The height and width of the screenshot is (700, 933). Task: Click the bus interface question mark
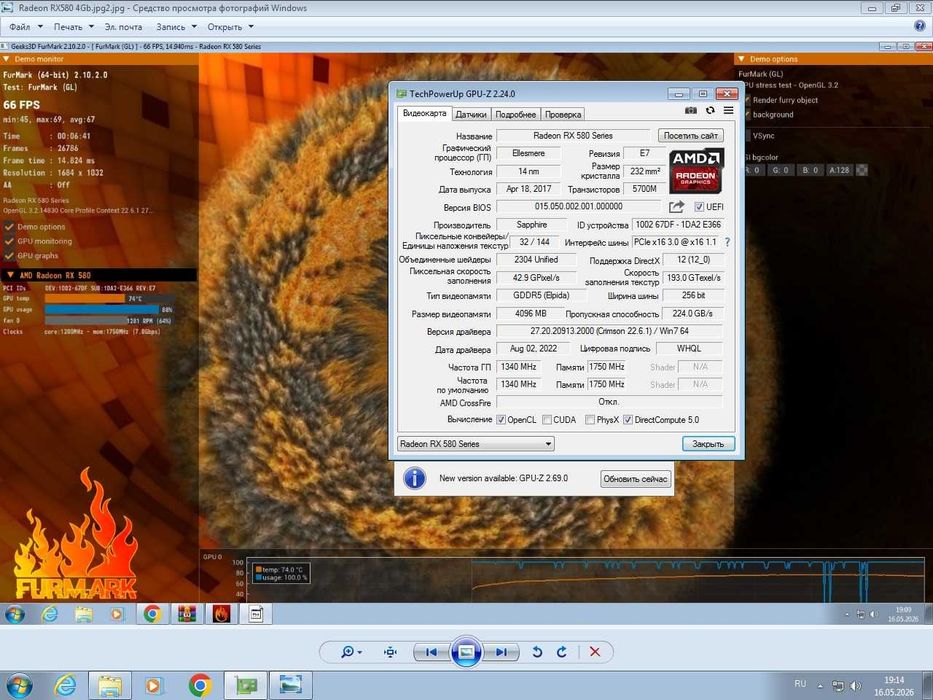(x=727, y=242)
